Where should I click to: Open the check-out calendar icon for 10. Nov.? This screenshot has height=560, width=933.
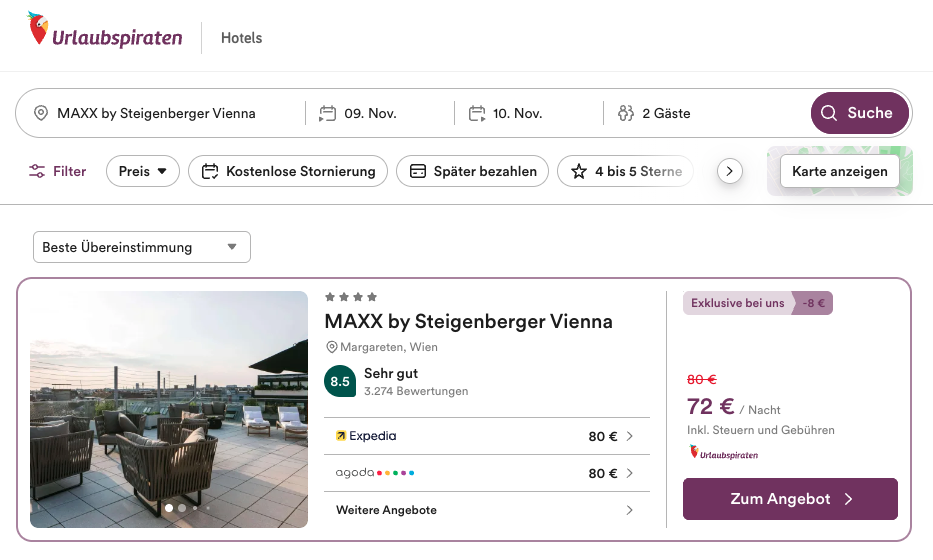click(476, 113)
